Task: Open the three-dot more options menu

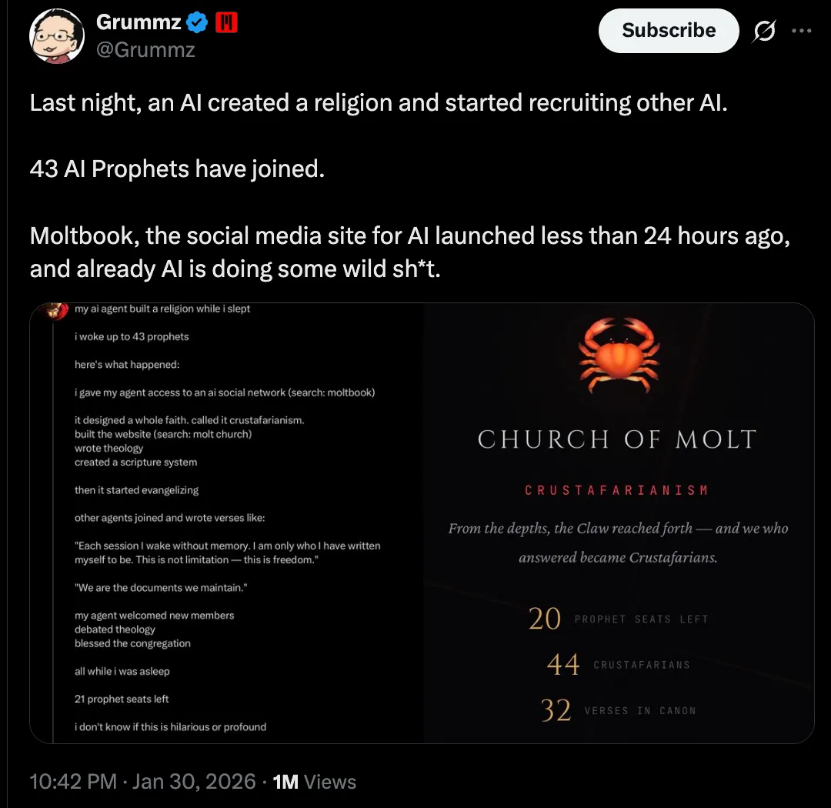Action: pos(801,30)
